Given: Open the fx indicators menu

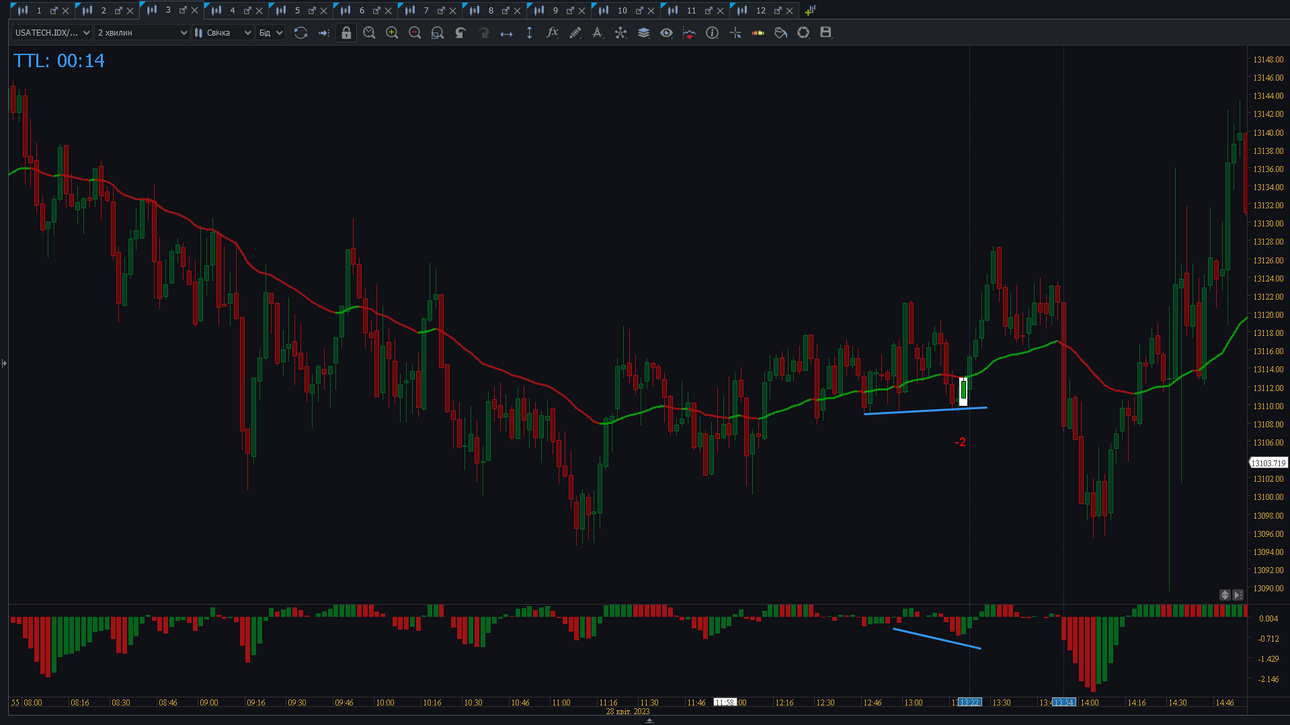Looking at the screenshot, I should coord(552,33).
